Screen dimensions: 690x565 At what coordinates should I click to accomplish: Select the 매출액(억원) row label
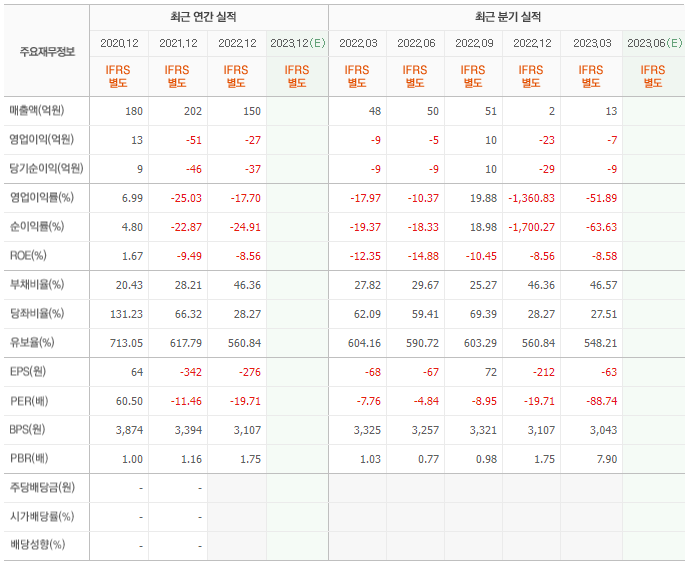click(x=37, y=110)
